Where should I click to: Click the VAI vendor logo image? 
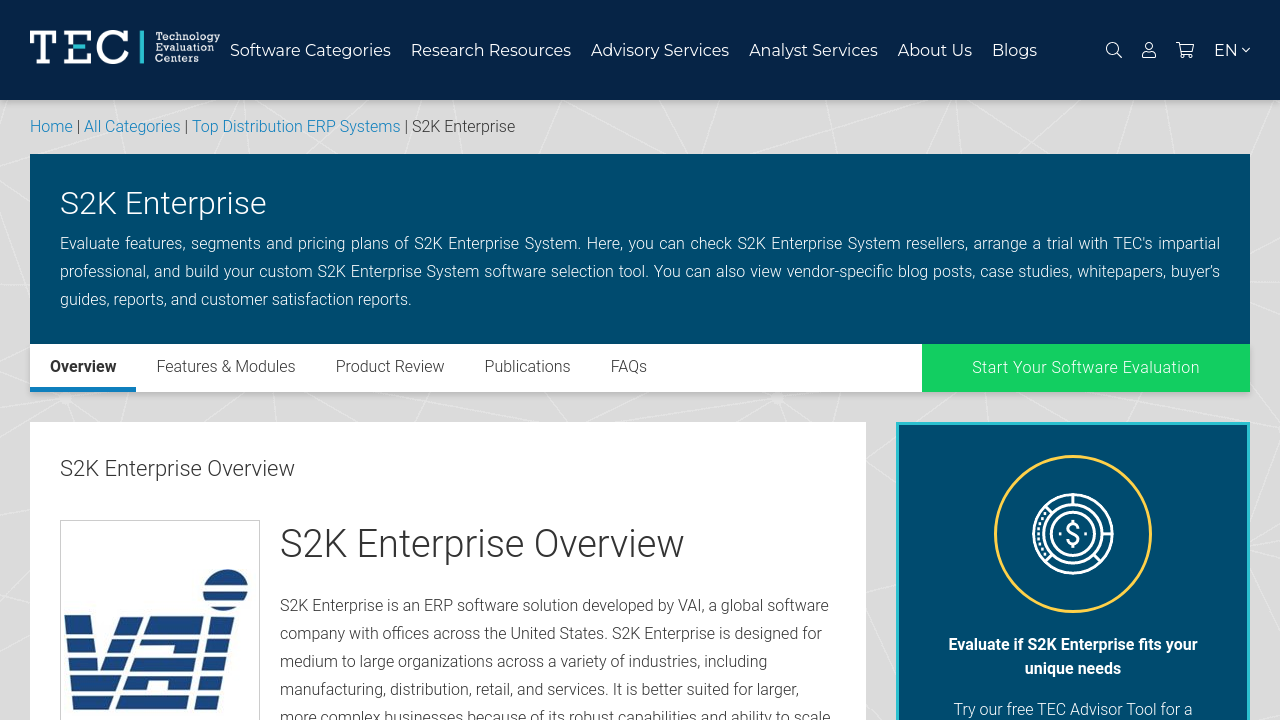[x=160, y=630]
